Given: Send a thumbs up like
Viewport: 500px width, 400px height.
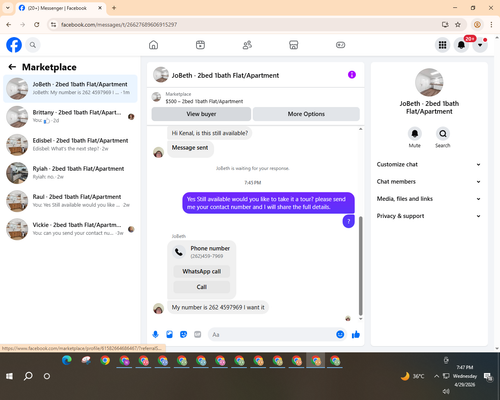Looking at the screenshot, I should tap(356, 334).
